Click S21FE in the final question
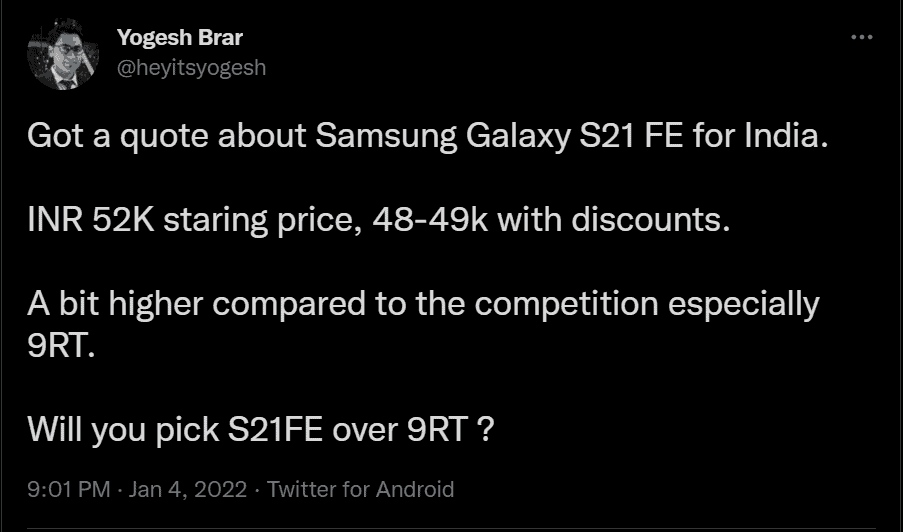The height and width of the screenshot is (532, 903). [x=275, y=430]
